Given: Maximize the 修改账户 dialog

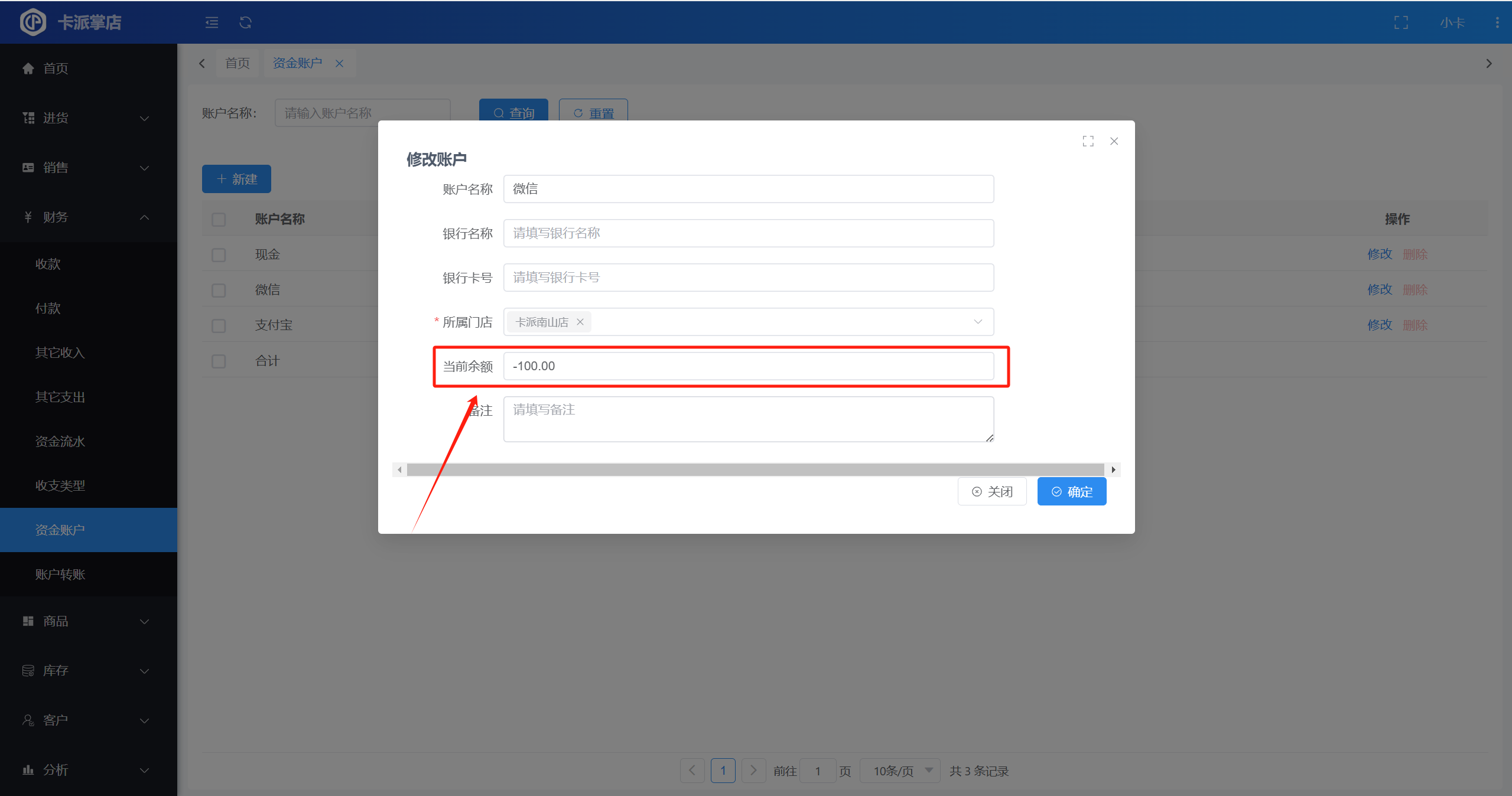Looking at the screenshot, I should (x=1088, y=141).
